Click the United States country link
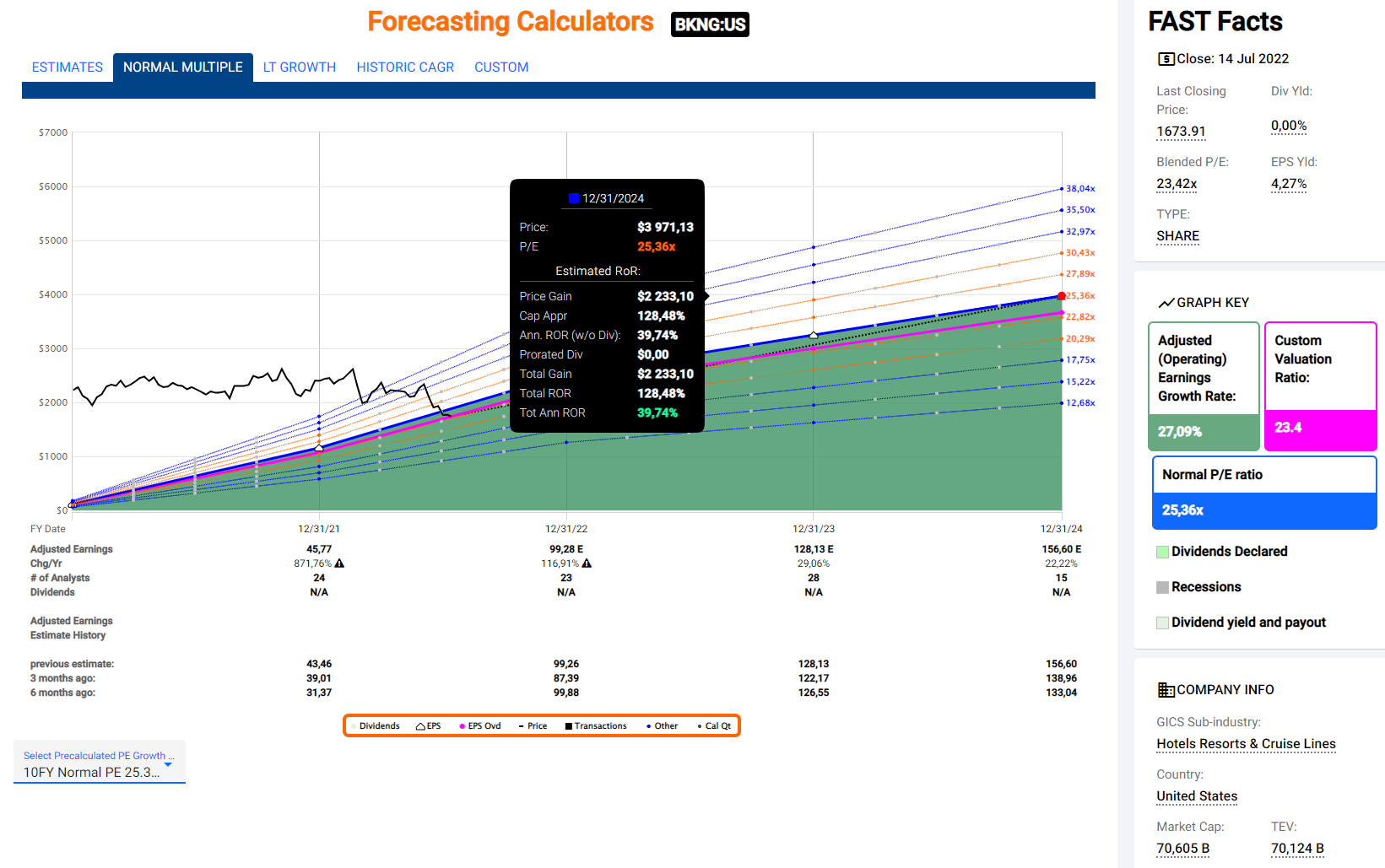The width and height of the screenshot is (1385, 868). [x=1197, y=796]
